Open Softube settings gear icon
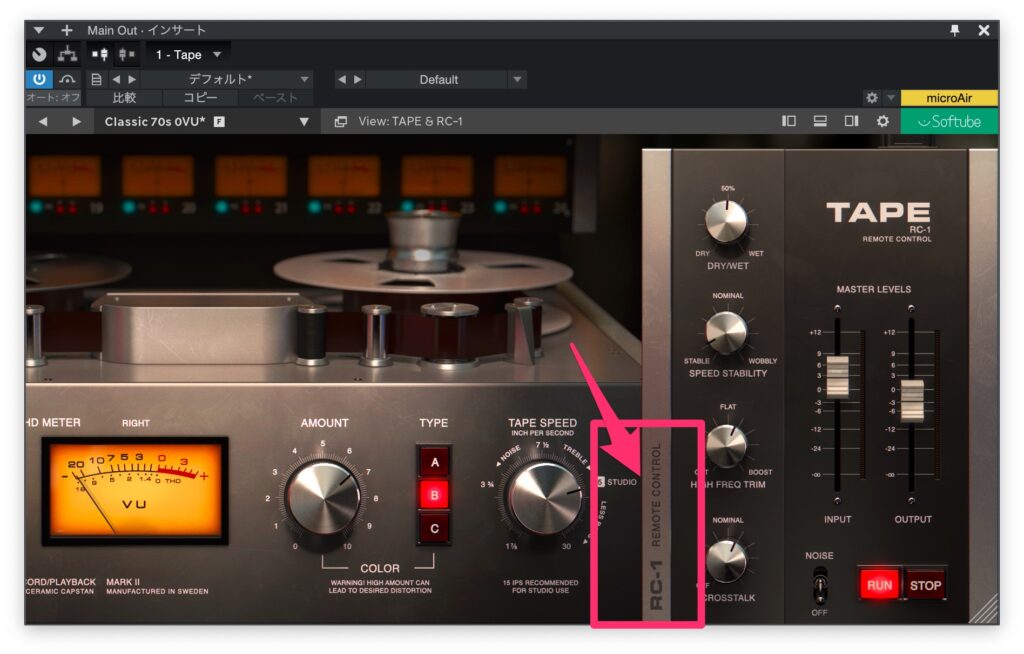The image size is (1024, 654). click(882, 121)
